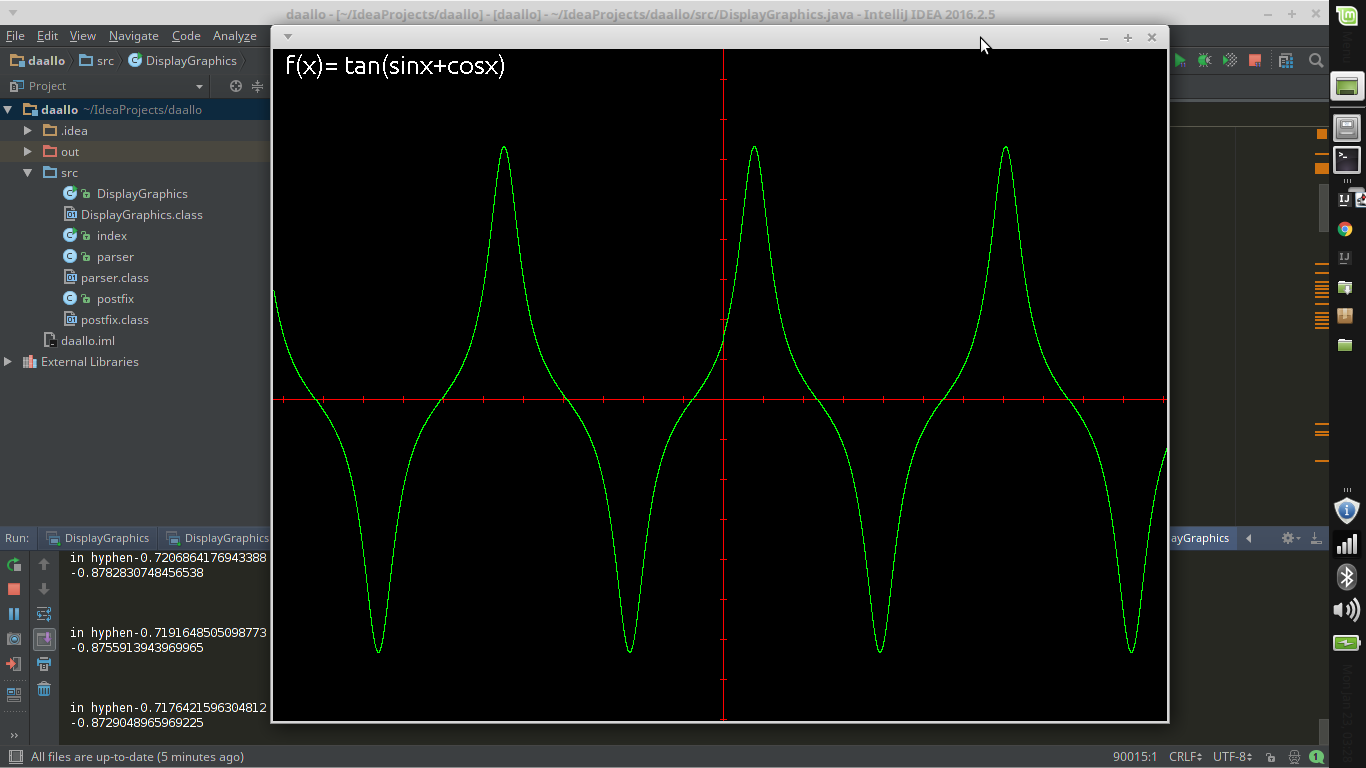Image resolution: width=1366 pixels, height=768 pixels.
Task: Rerun DisplayGraphics using the run panel icon
Action: point(14,565)
